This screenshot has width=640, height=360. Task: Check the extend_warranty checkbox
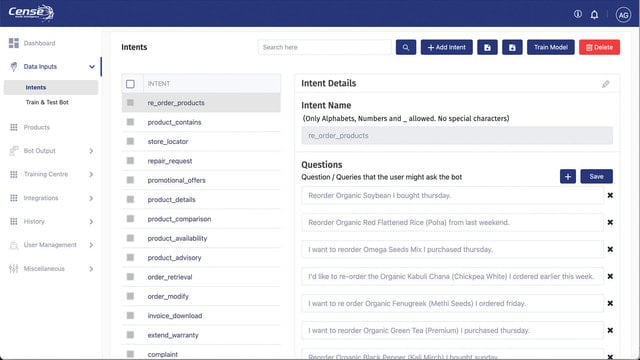click(x=130, y=335)
